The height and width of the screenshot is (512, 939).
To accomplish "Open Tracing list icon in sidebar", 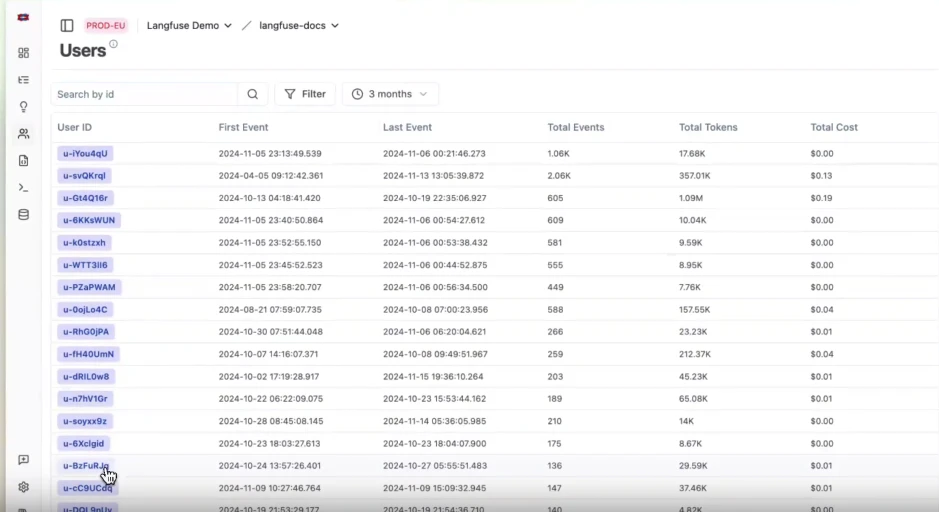I will click(x=24, y=80).
